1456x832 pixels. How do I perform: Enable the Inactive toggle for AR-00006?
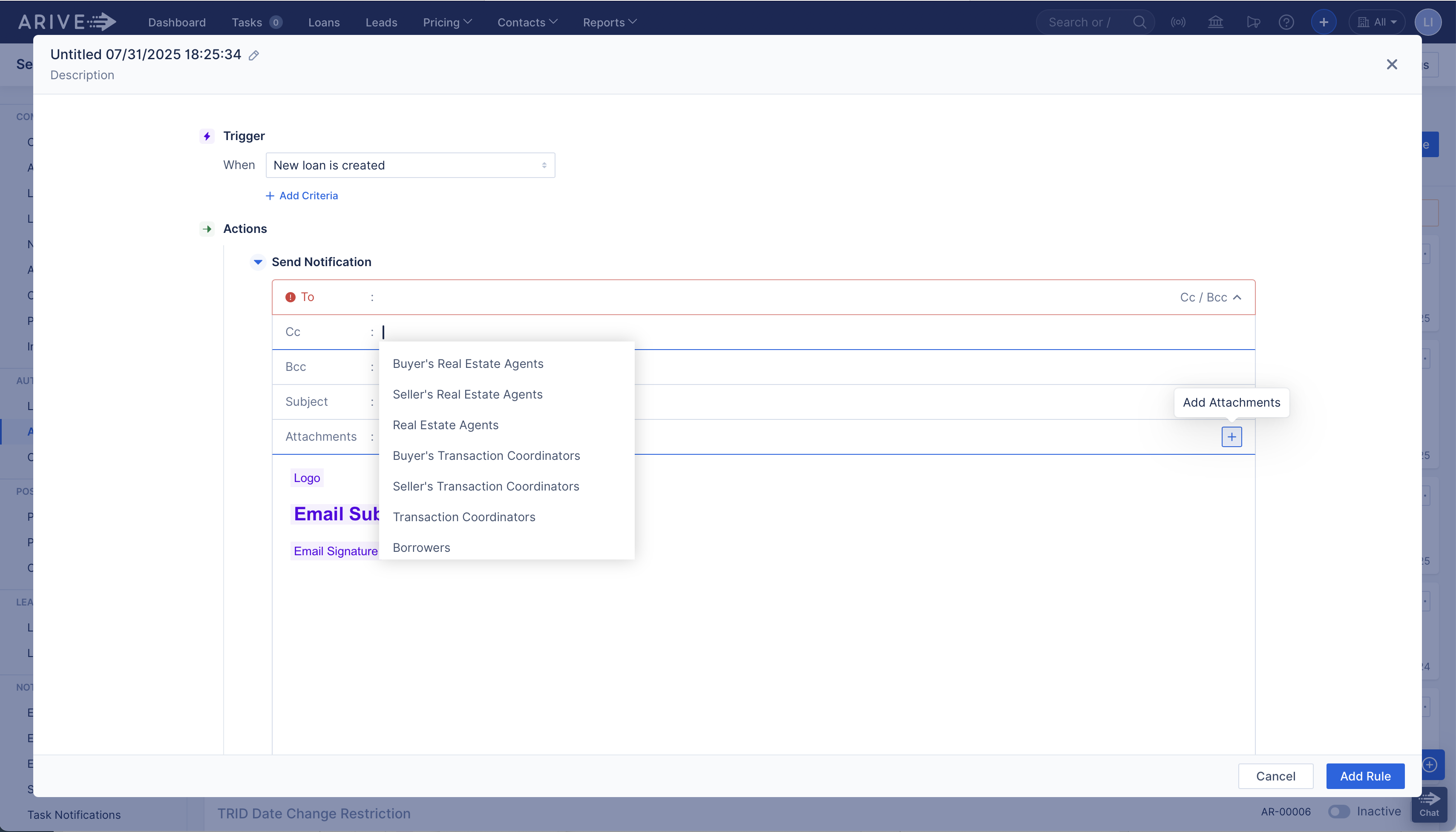[x=1338, y=812]
